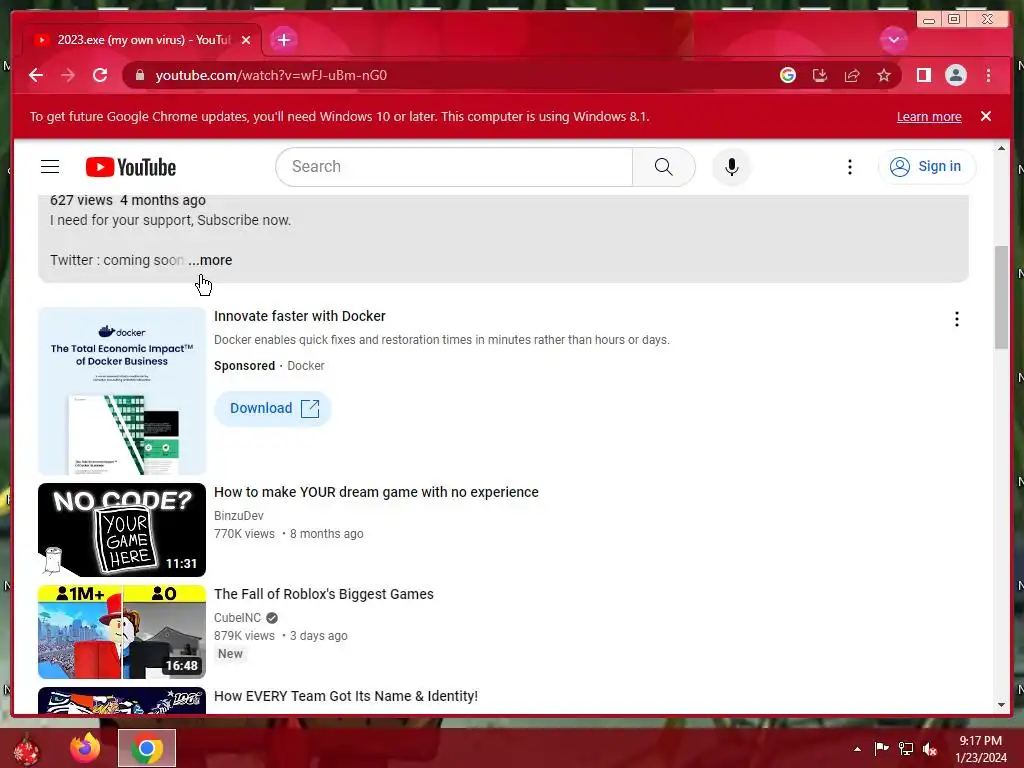Open the Docker ad thumbnail

tap(122, 391)
